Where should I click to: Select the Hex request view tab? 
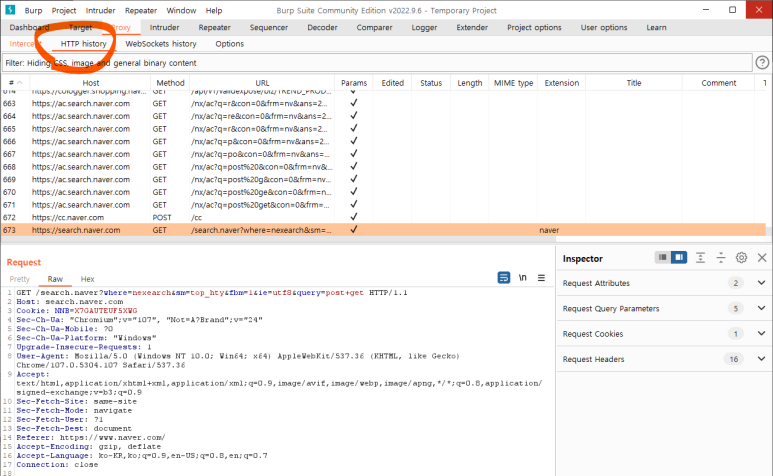tap(87, 279)
